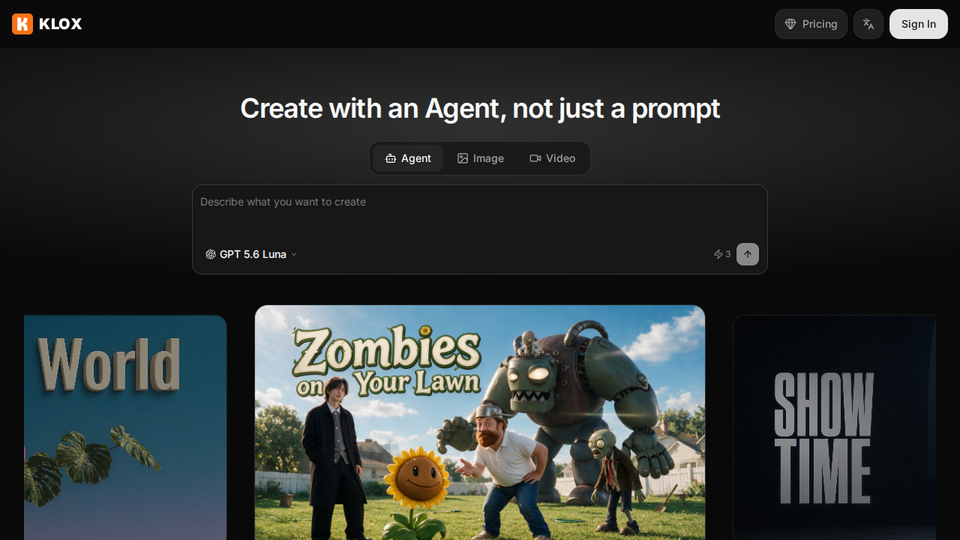Screen dimensions: 960x540
Task: Click the KLOX brand name text
Action: (60, 24)
